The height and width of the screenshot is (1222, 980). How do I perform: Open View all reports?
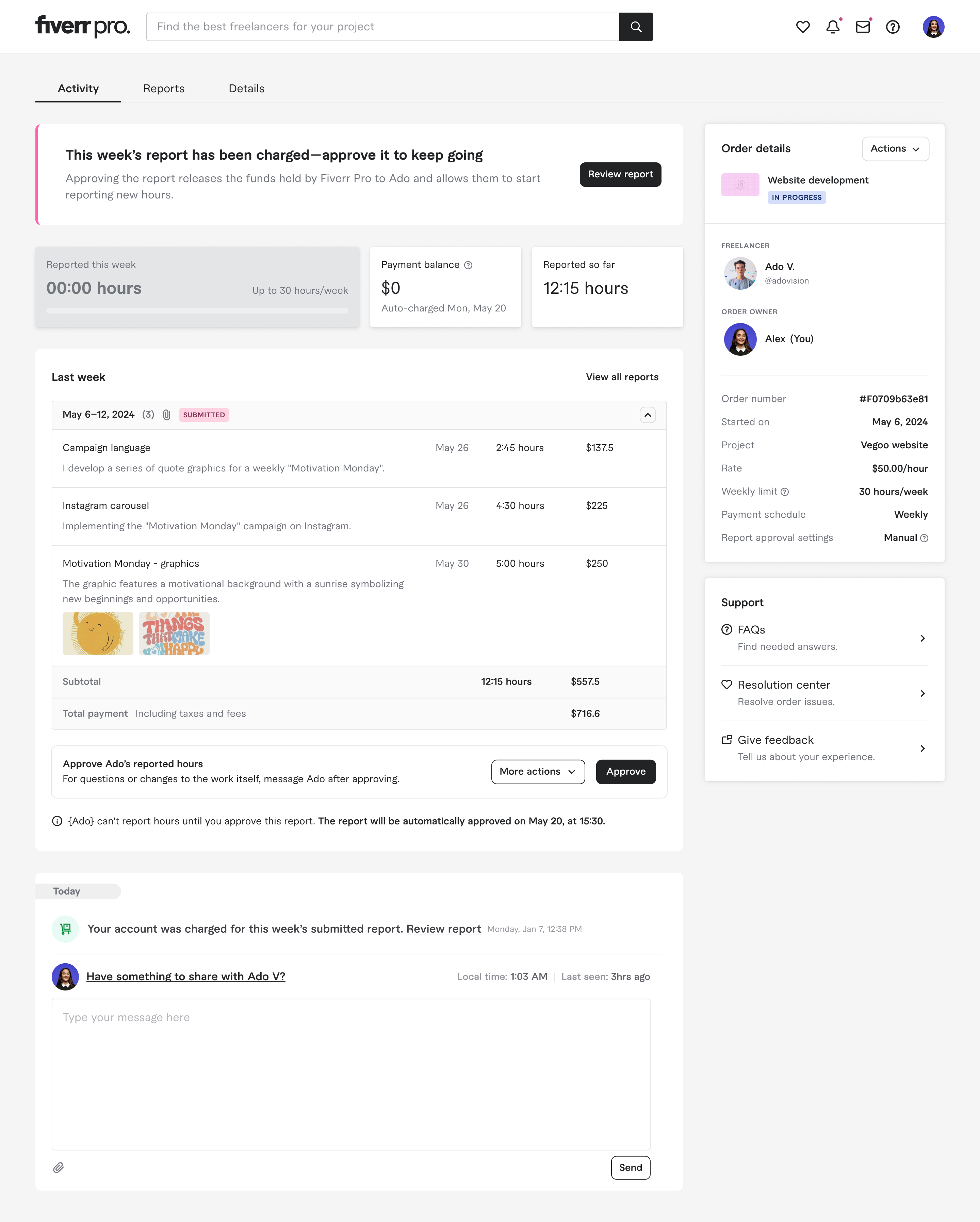point(621,377)
